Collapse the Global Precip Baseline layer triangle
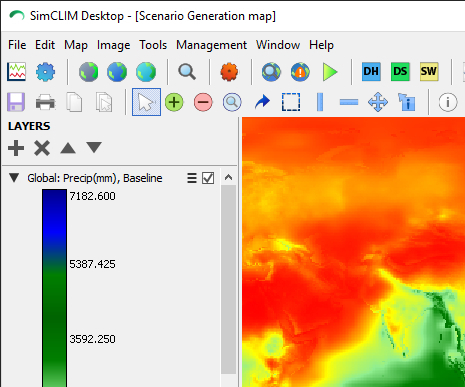 tap(14, 178)
